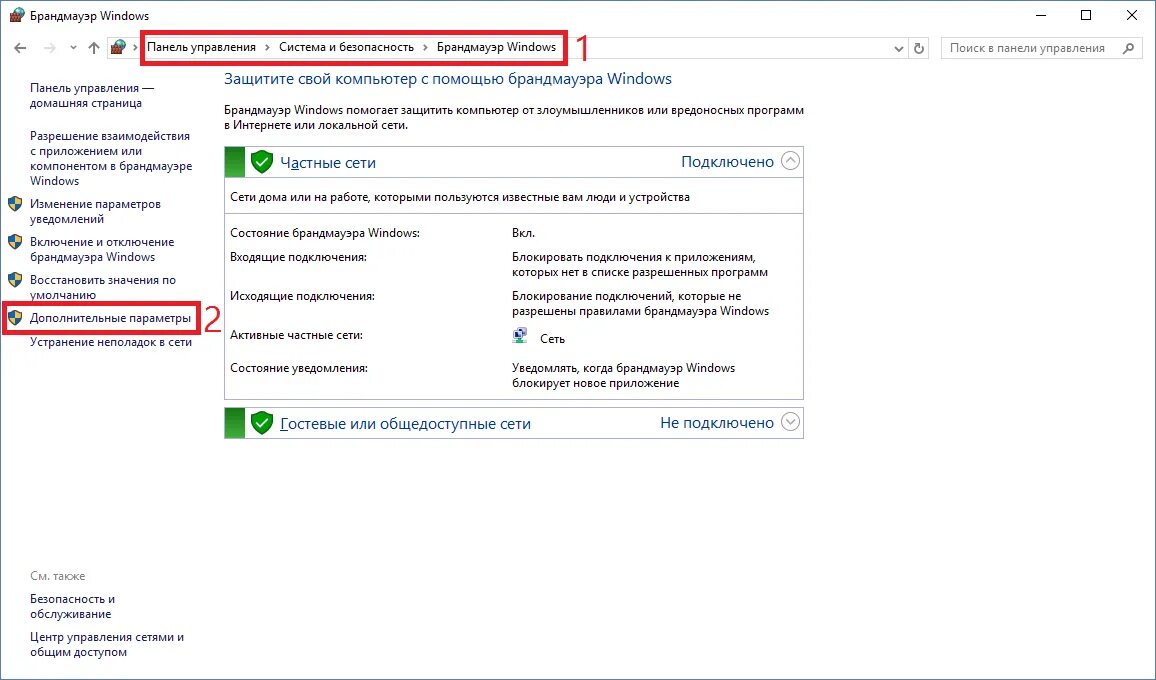Click the forward navigation arrow

(x=49, y=48)
